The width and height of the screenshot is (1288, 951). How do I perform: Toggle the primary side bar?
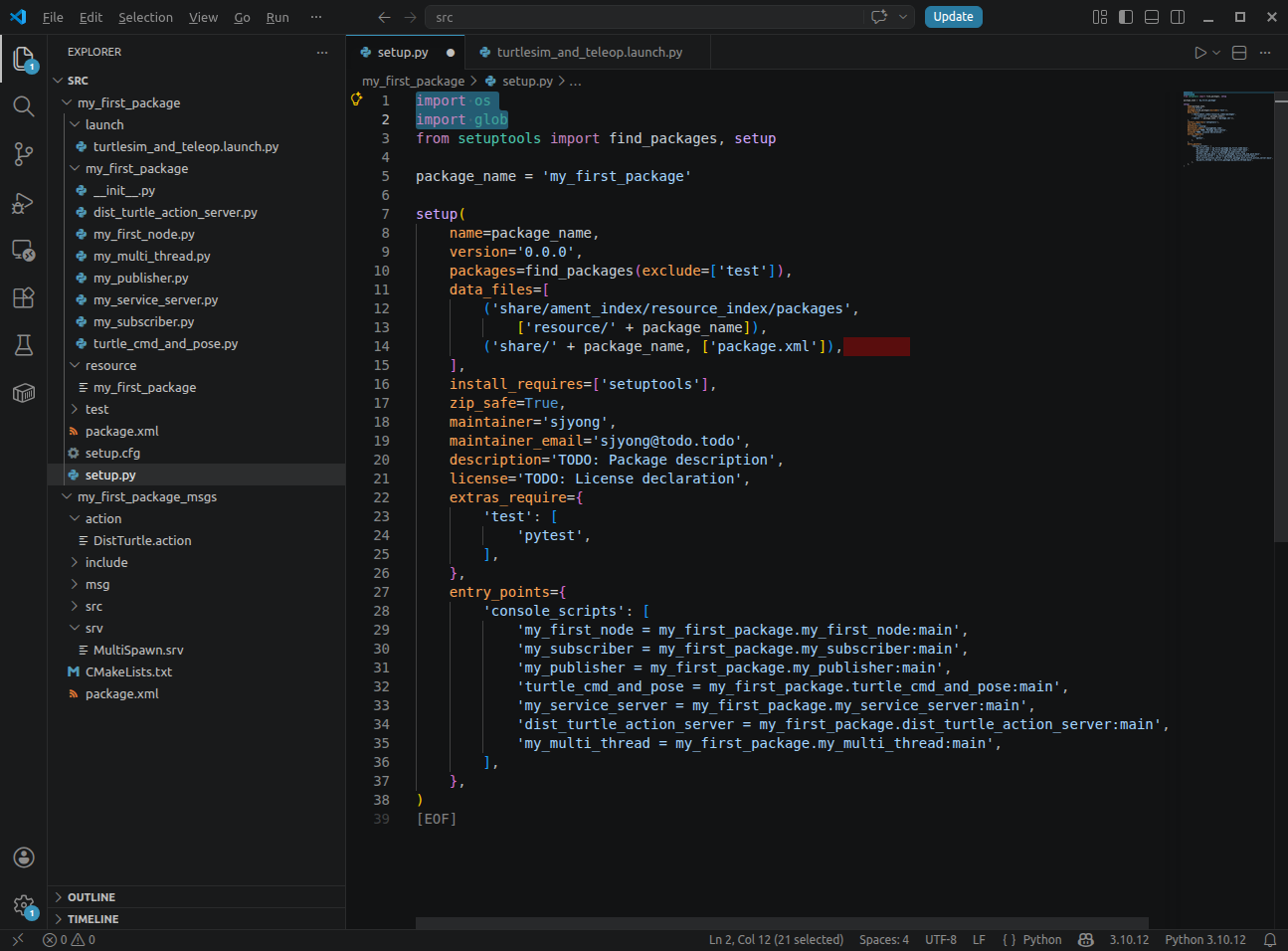coord(1126,17)
